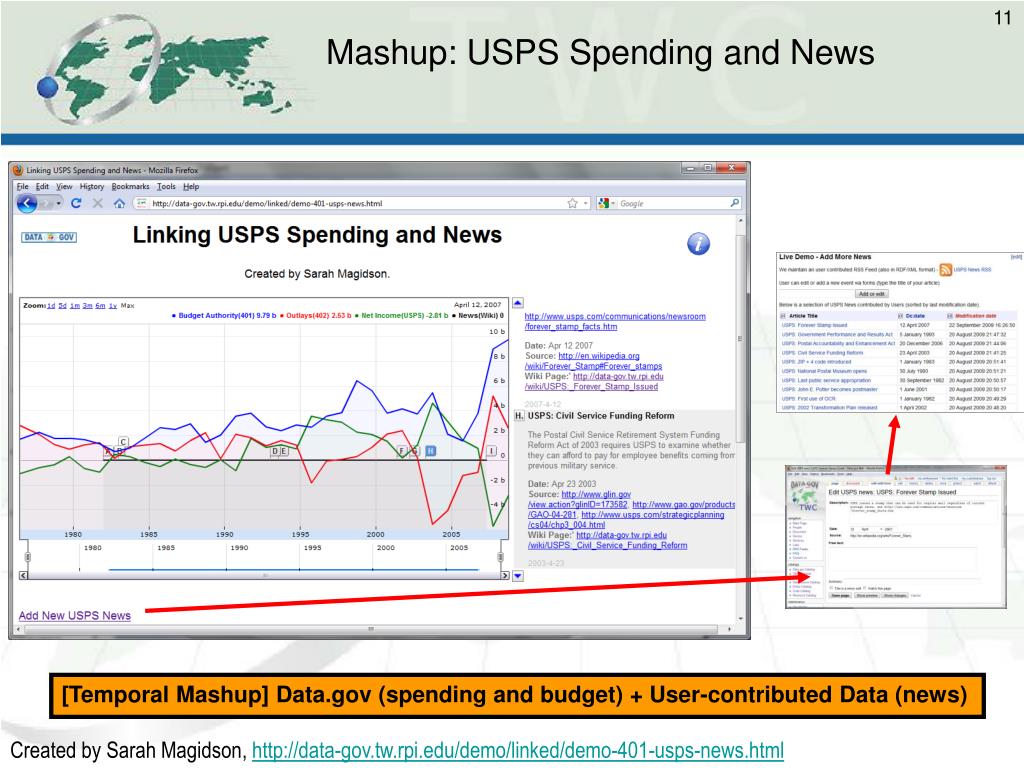Click the Forward navigation arrow
Screen dimensions: 1024x768
[x=46, y=204]
